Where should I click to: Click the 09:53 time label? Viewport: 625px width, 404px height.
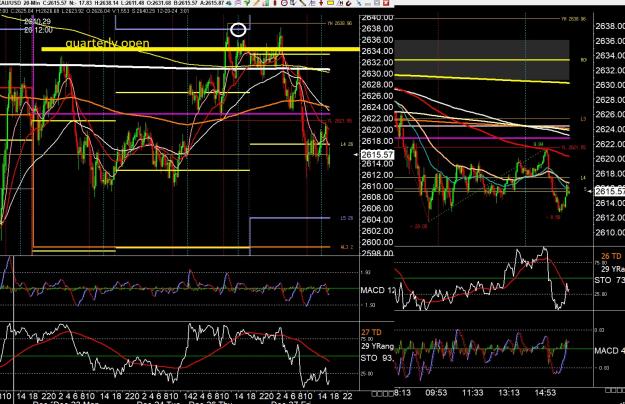(x=436, y=393)
